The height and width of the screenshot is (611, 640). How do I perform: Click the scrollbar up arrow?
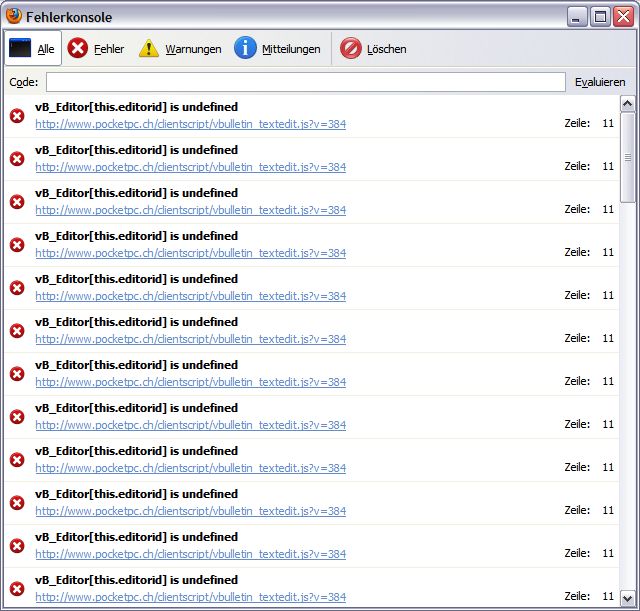click(x=627, y=104)
